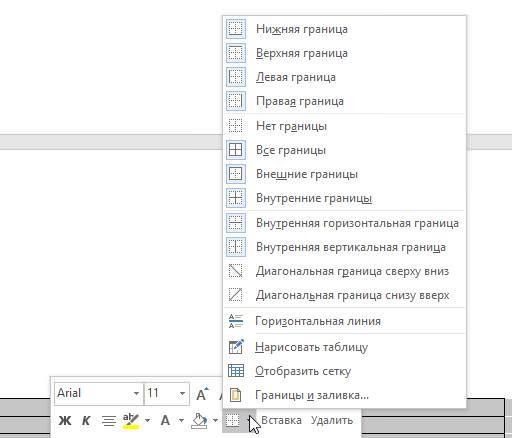Image resolution: width=512 pixels, height=438 pixels.
Task: Click the Удалить button
Action: [332, 420]
